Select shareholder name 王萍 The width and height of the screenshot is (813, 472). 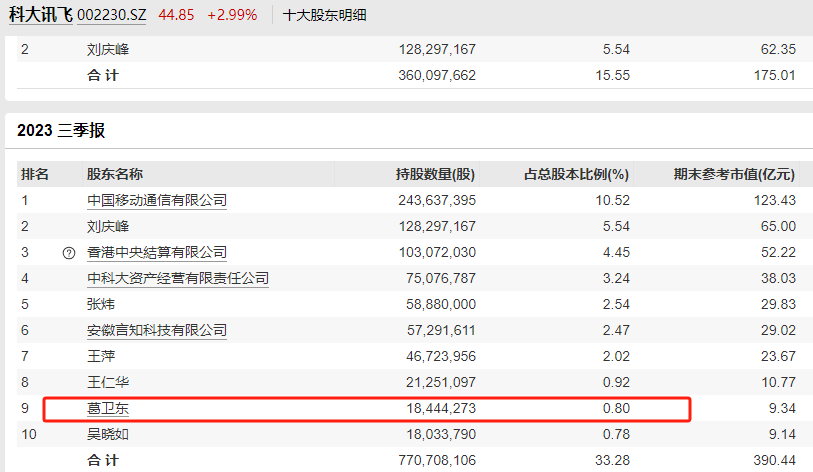tap(101, 356)
